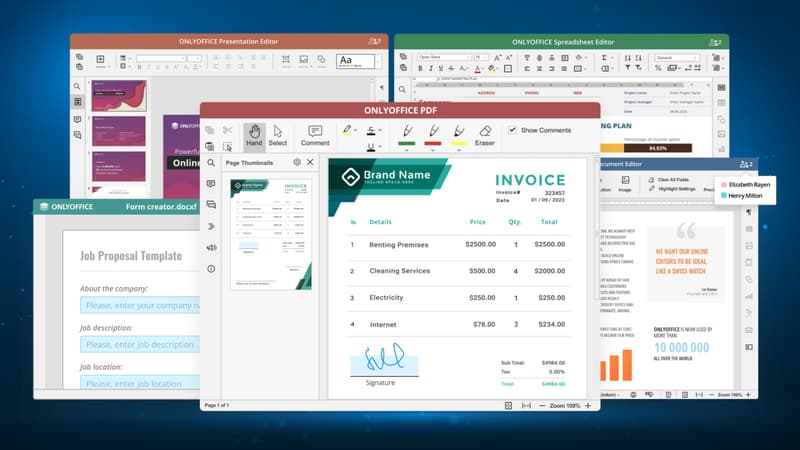Open search in PDF left sidebar

[x=211, y=163]
